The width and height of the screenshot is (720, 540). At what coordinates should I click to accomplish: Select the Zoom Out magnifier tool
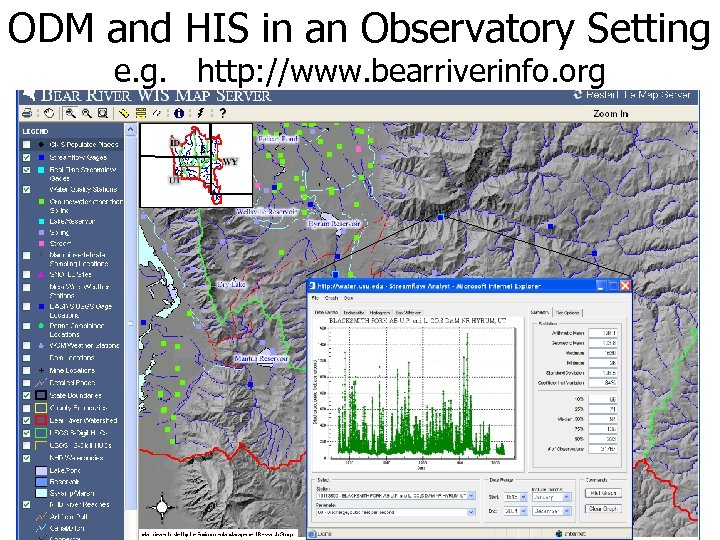coord(87,113)
